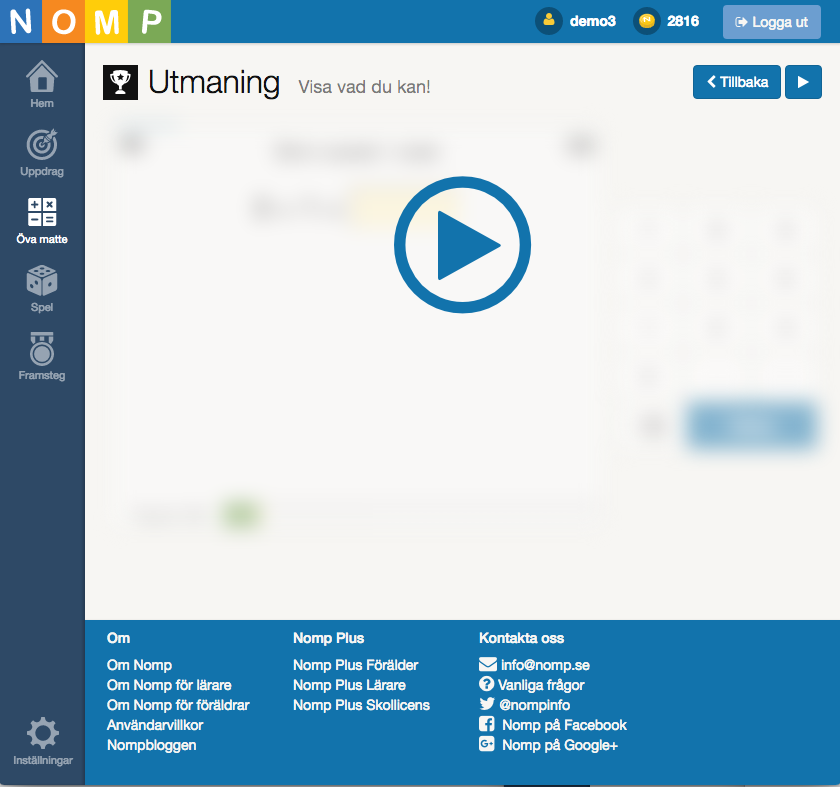Click the Google+ icon in footer
The width and height of the screenshot is (840, 787).
click(486, 744)
